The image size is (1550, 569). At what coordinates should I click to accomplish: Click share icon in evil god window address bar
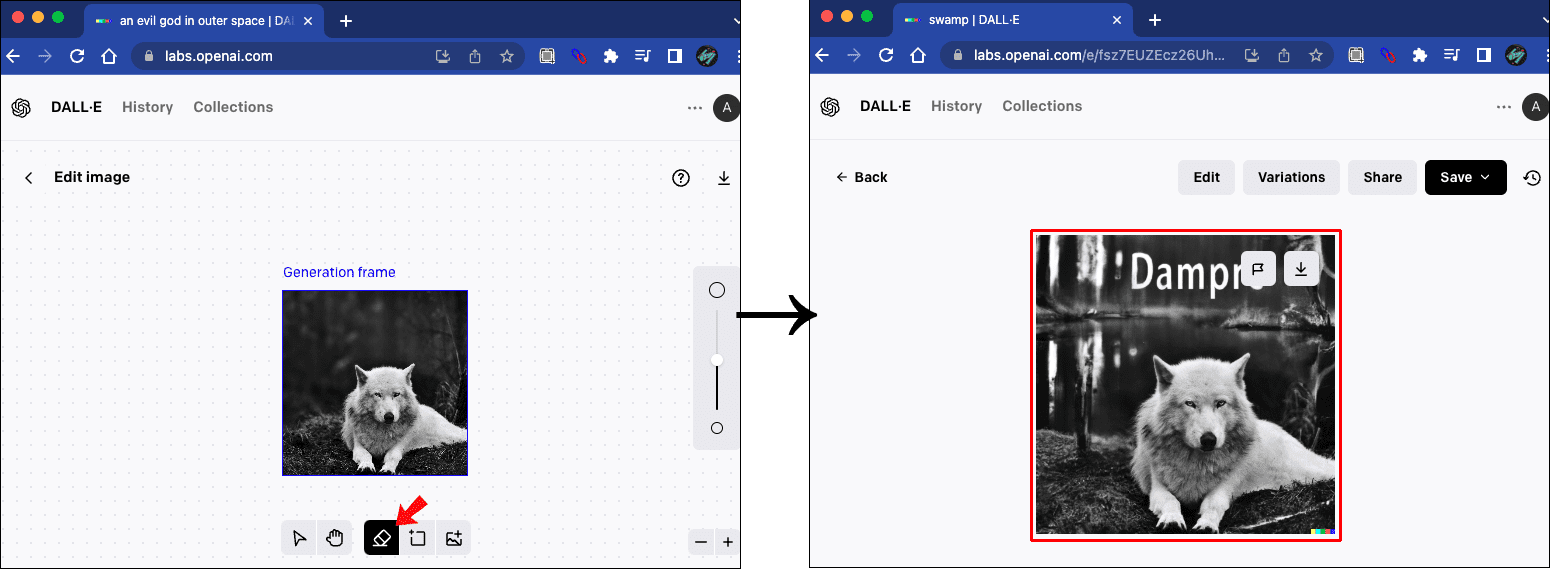(475, 56)
